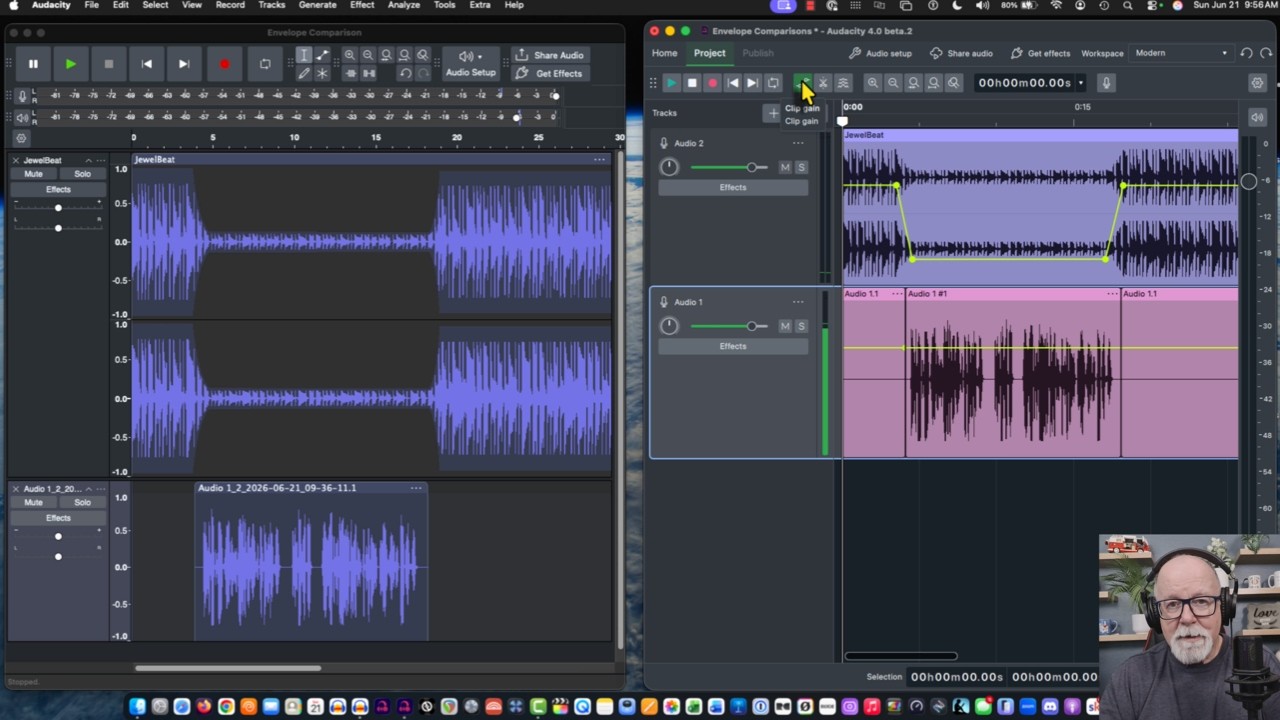Toggle S solo on Audio 2 track
This screenshot has height=720, width=1280.
(x=801, y=168)
